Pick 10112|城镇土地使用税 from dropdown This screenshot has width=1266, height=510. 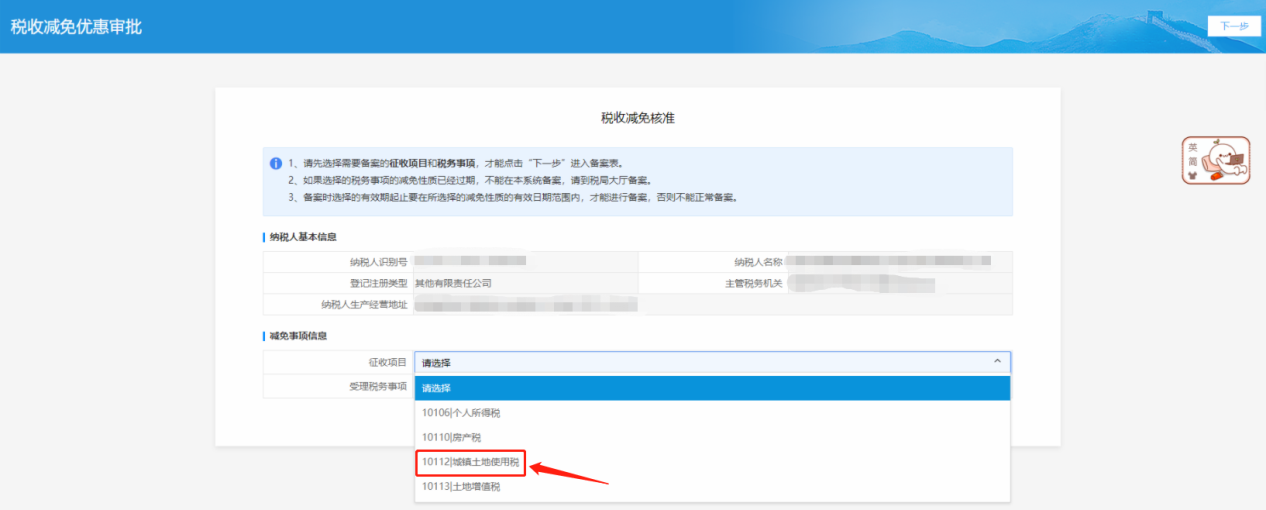470,462
